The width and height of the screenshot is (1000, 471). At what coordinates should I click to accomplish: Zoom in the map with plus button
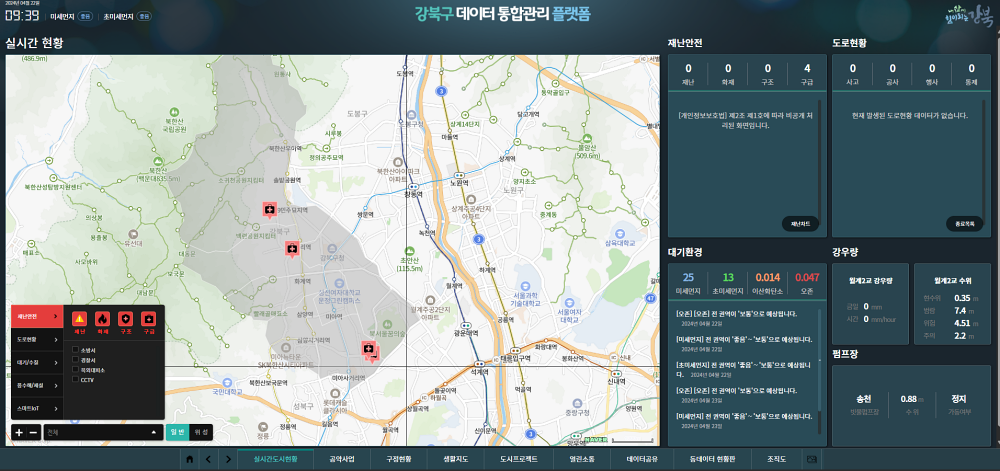[x=19, y=433]
